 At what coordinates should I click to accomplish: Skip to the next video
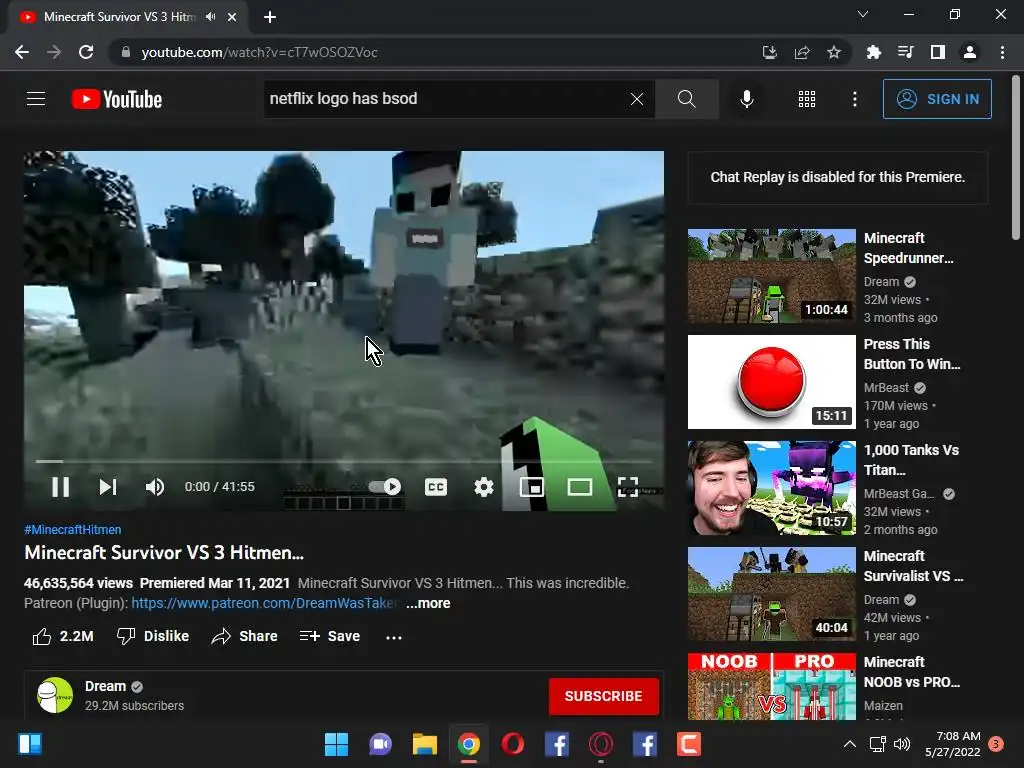tap(108, 487)
